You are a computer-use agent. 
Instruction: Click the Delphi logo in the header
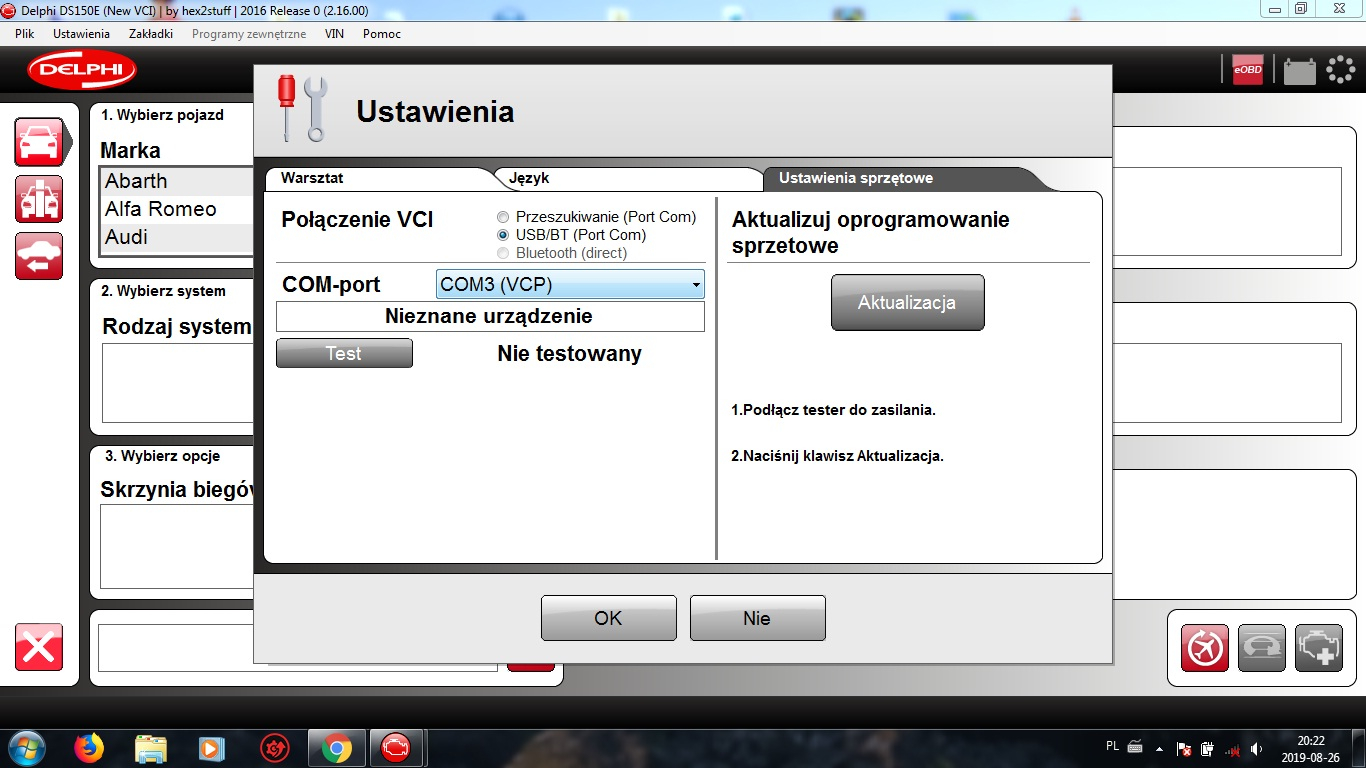[82, 70]
